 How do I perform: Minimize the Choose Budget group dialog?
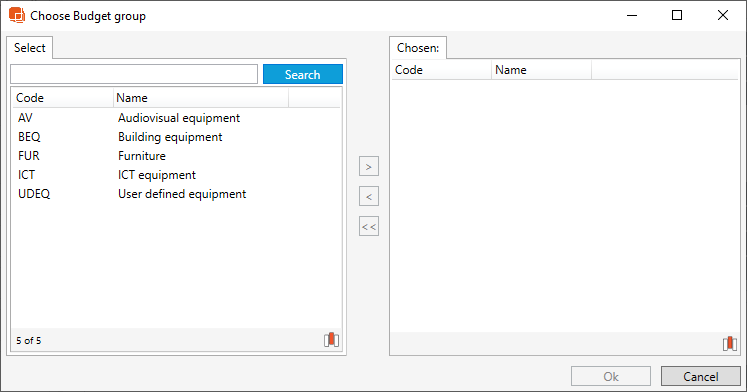(632, 15)
